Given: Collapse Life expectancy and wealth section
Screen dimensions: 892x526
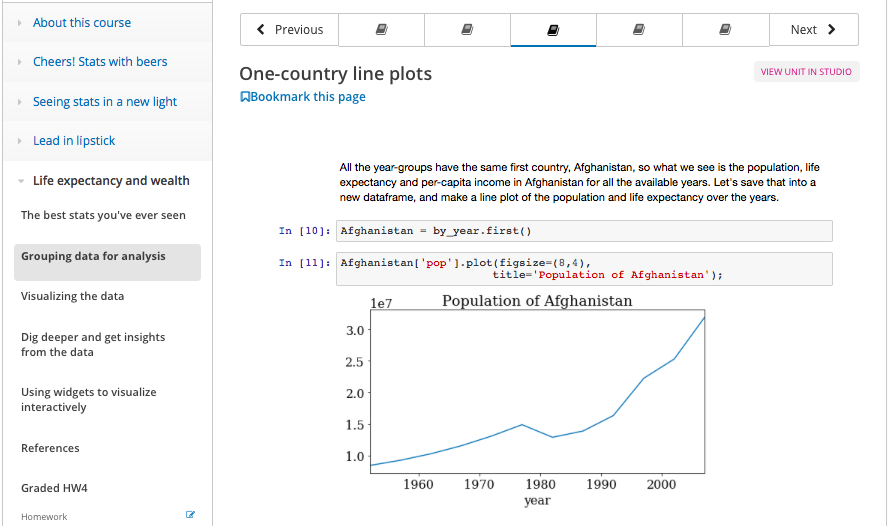Looking at the screenshot, I should point(110,181).
